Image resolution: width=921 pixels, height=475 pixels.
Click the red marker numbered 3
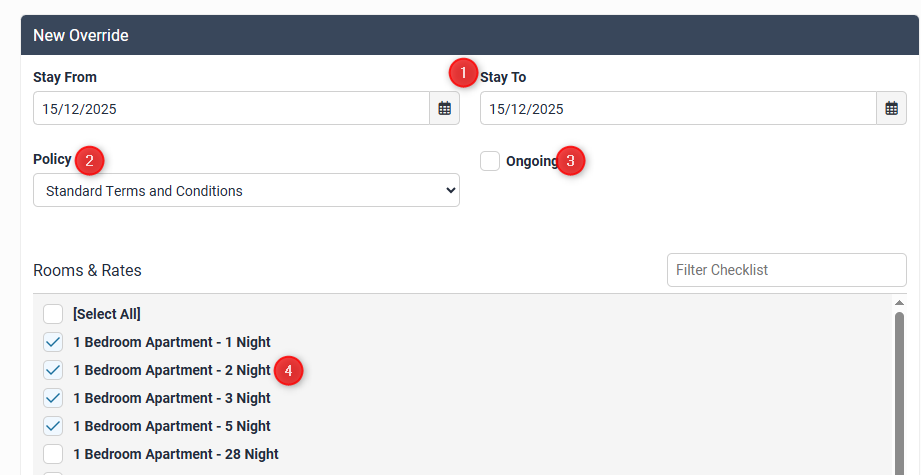pyautogui.click(x=570, y=161)
